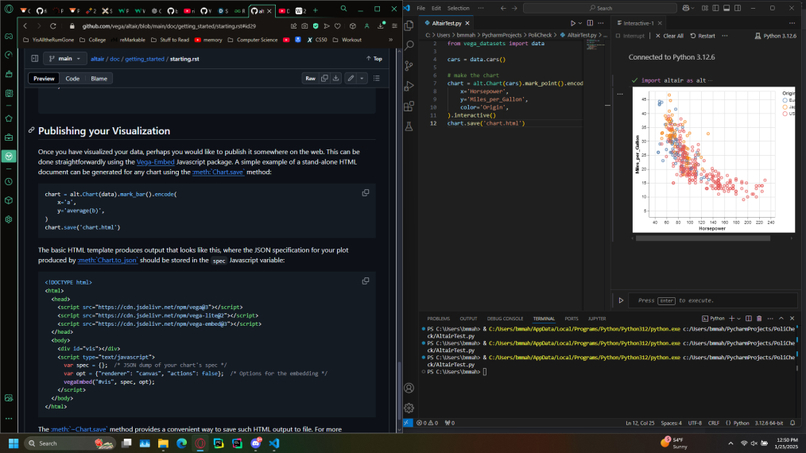Copy the chart.save code snippet

point(365,193)
